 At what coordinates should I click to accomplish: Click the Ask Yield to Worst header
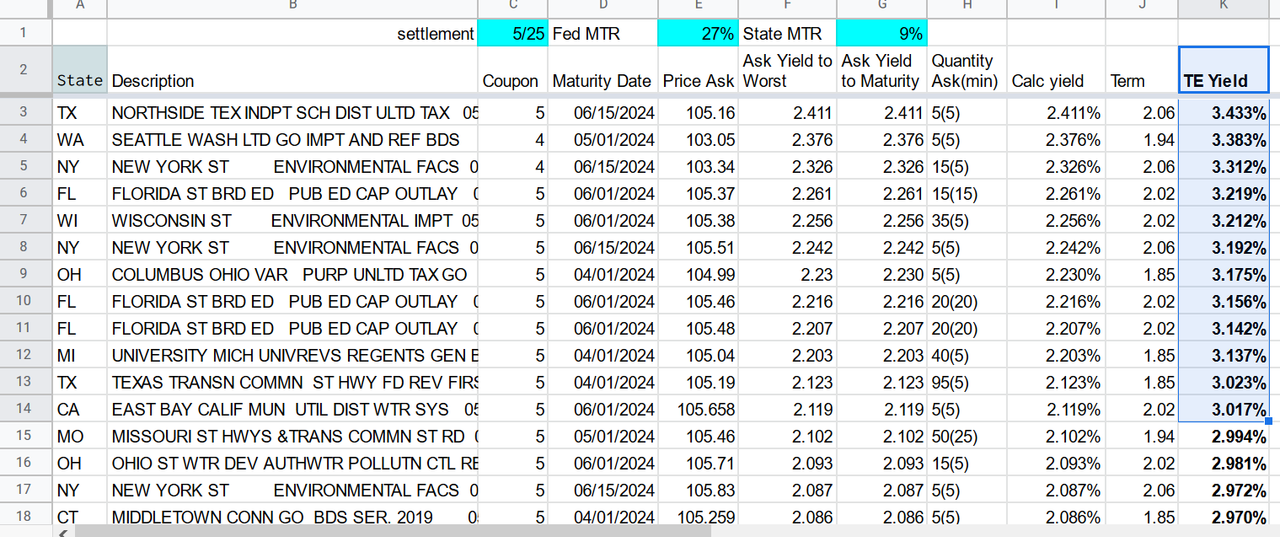787,70
